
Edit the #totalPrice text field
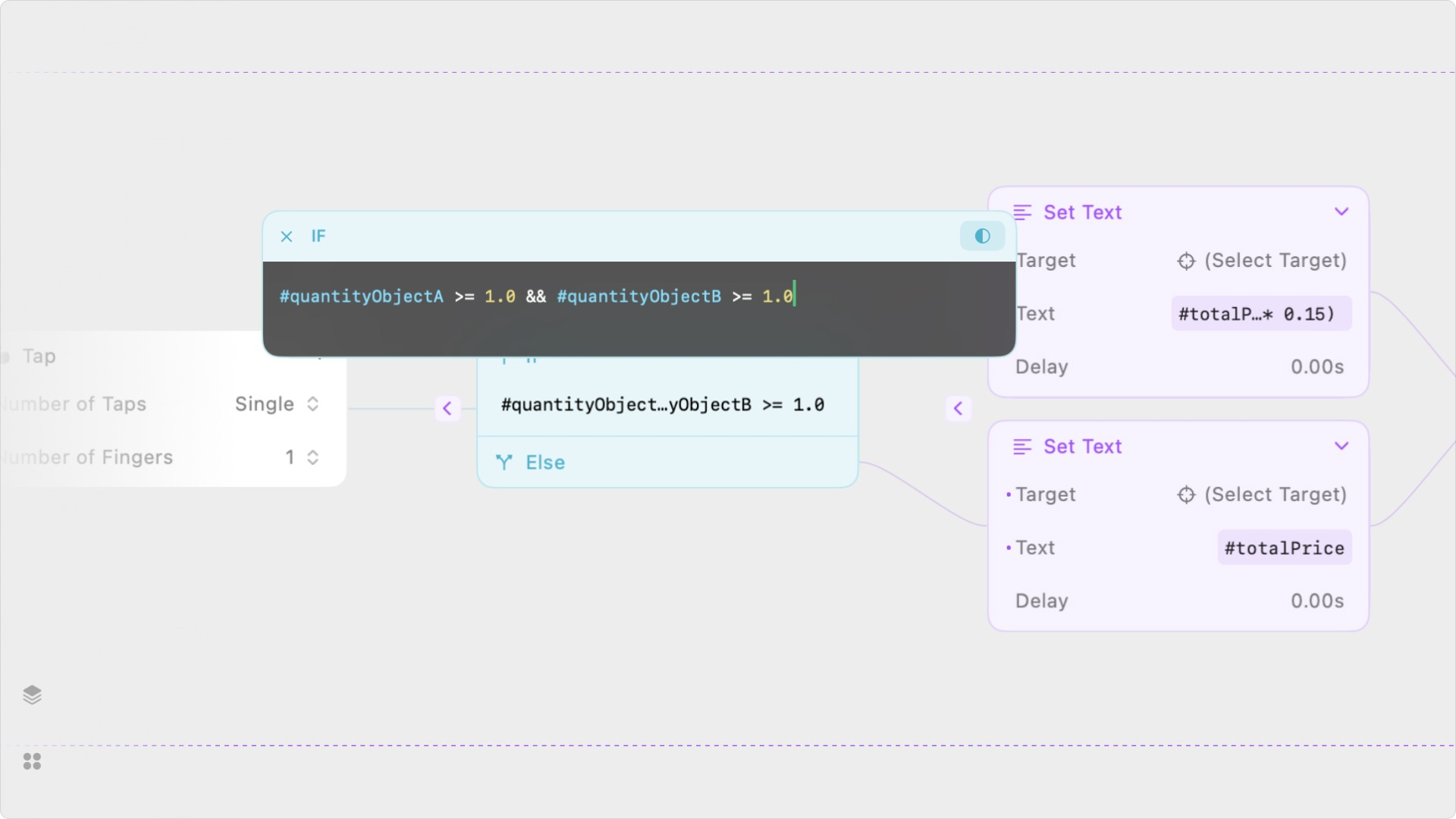coord(1284,548)
